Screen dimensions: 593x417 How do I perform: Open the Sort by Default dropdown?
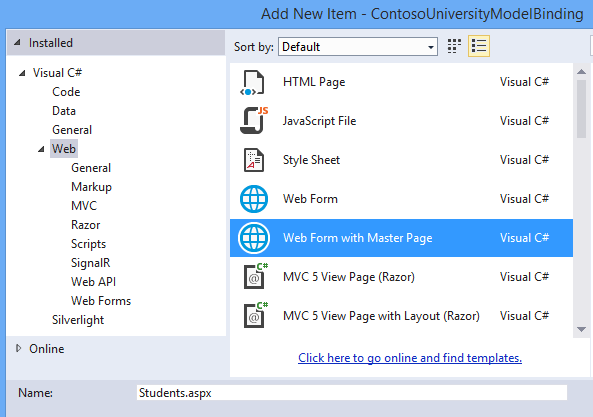tap(358, 47)
